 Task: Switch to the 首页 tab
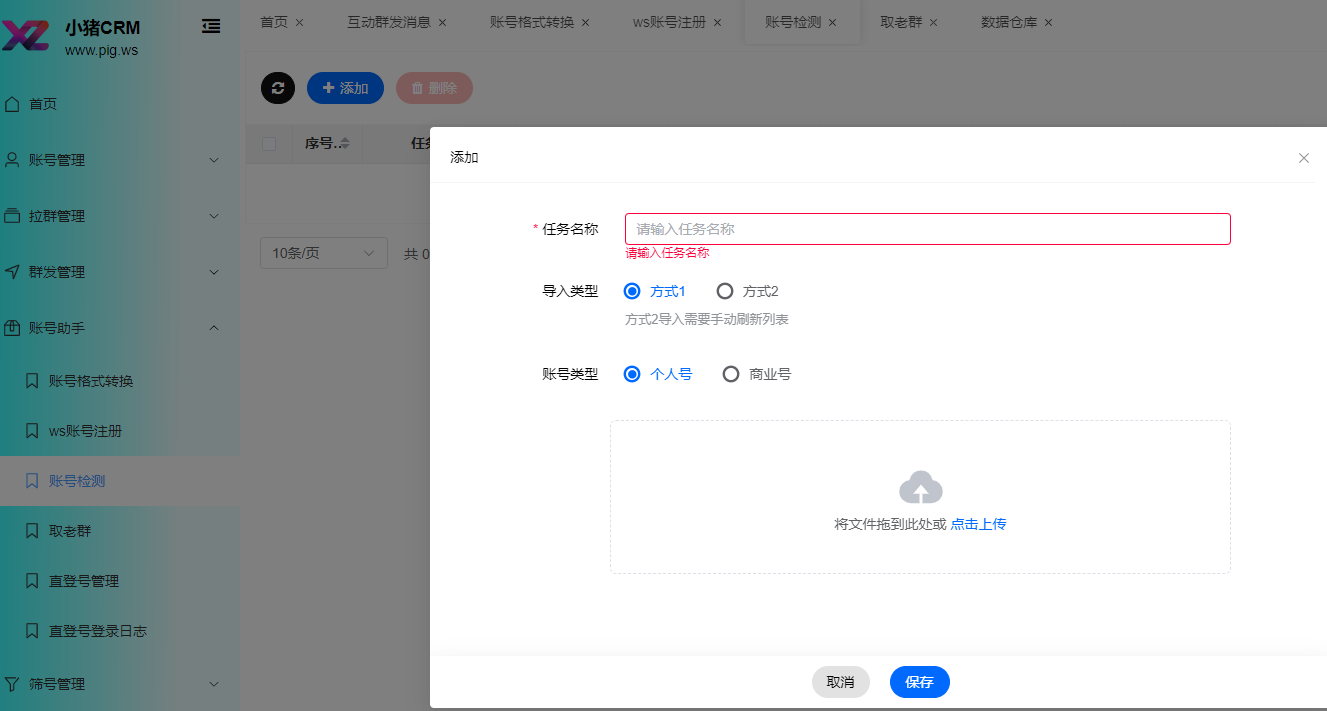(x=274, y=22)
